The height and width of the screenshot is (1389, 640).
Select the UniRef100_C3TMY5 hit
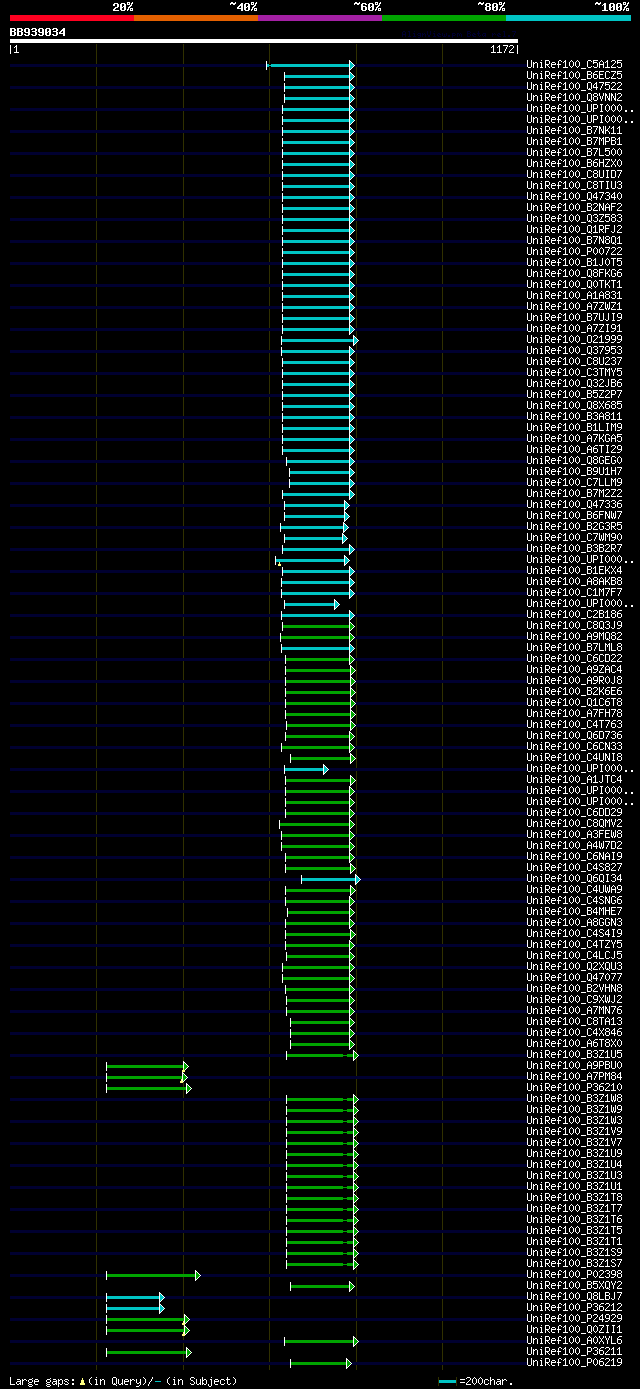[x=574, y=372]
